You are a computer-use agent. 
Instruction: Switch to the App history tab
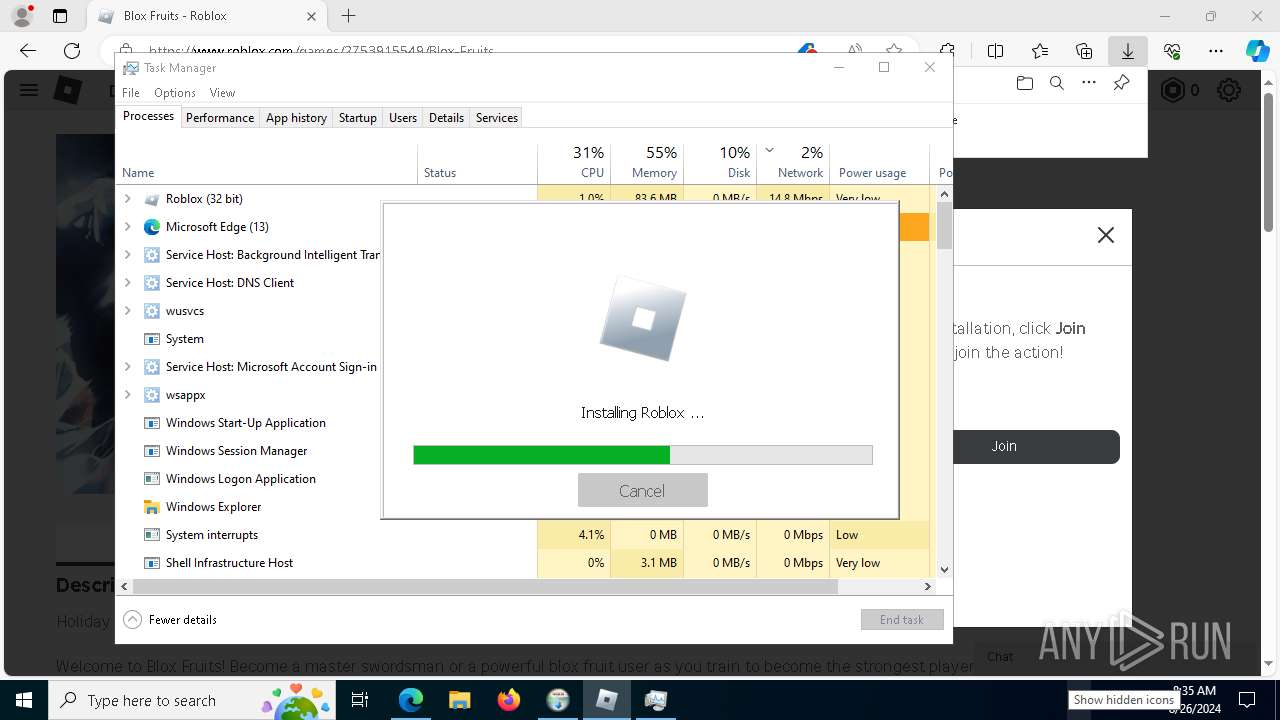click(296, 117)
